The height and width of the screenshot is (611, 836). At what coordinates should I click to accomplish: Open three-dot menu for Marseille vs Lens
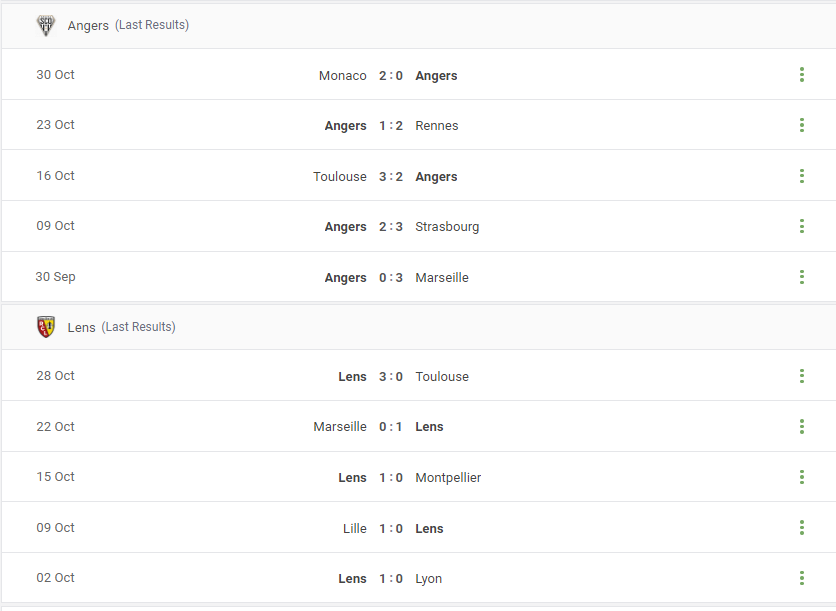pos(801,427)
